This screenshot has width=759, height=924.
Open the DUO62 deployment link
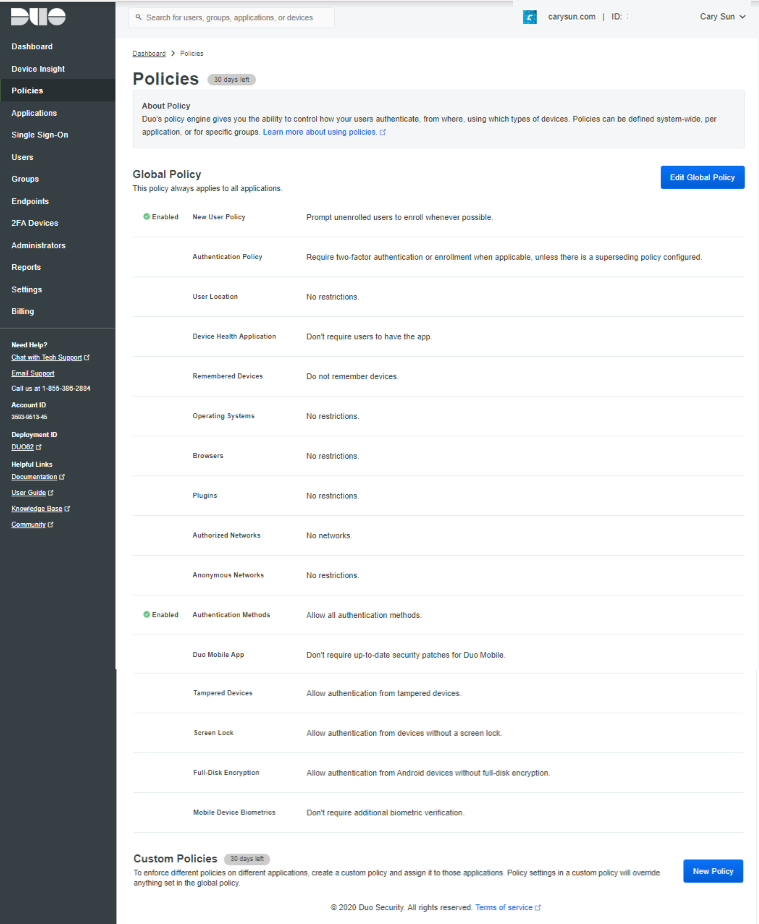tap(22, 447)
